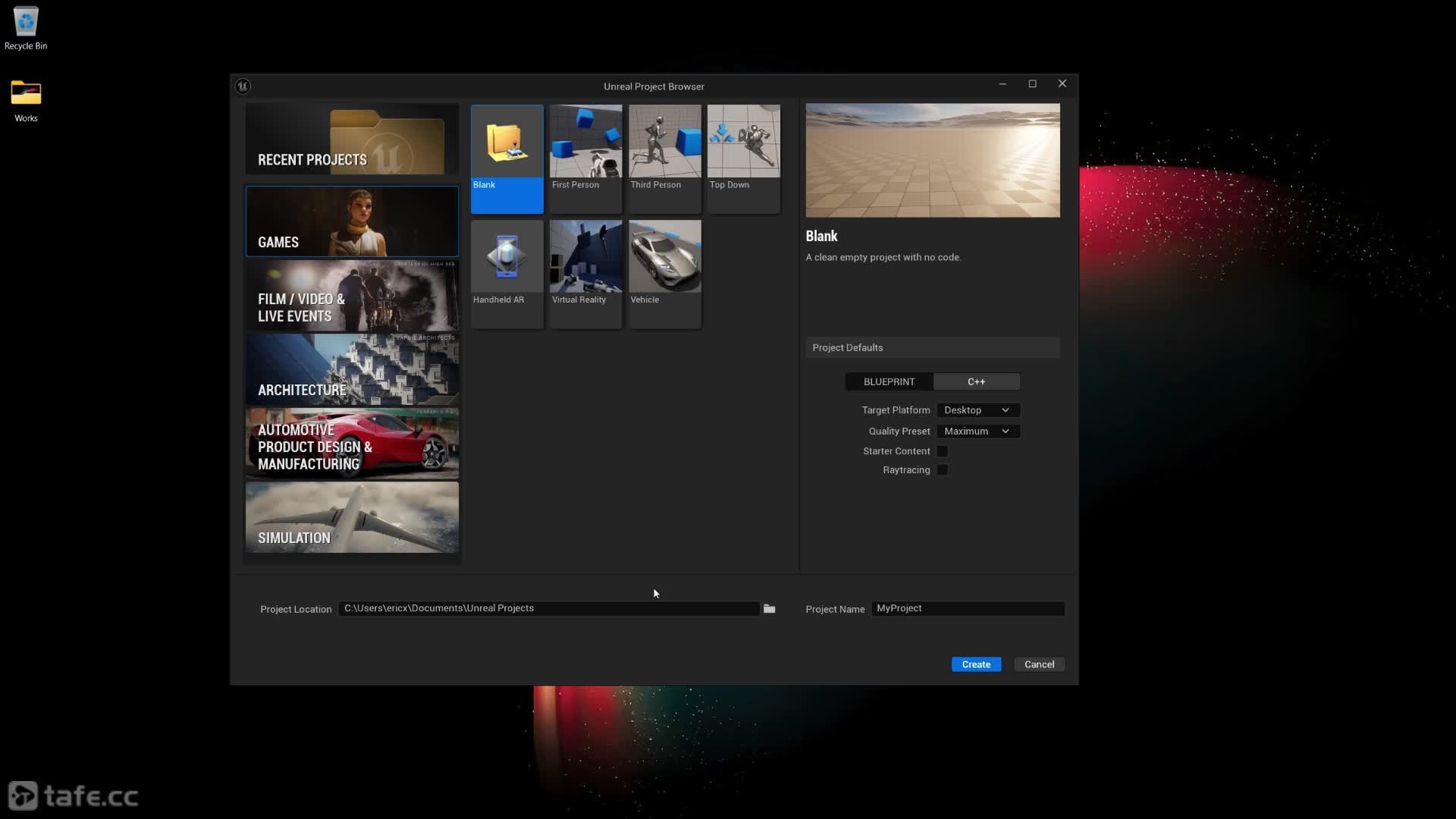Open the Recycle Bin desktop icon
This screenshot has width=1456, height=819.
26,28
